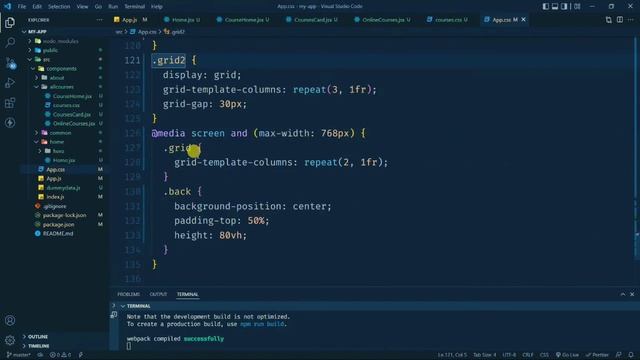
Task: Close the active App.css tab
Action: [x=523, y=20]
